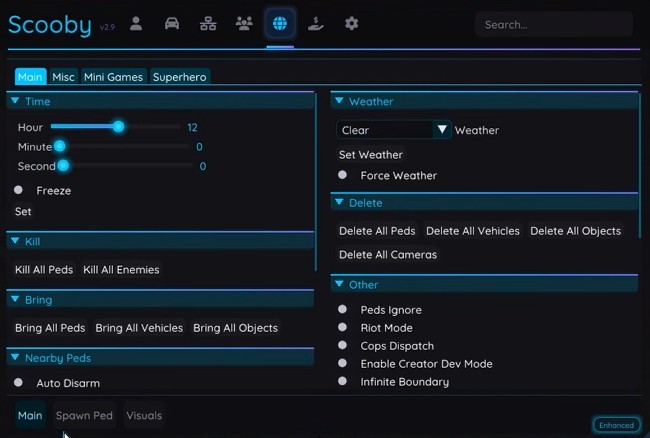Click the Set Weather button
Screen dimensions: 650x438
coord(371,155)
